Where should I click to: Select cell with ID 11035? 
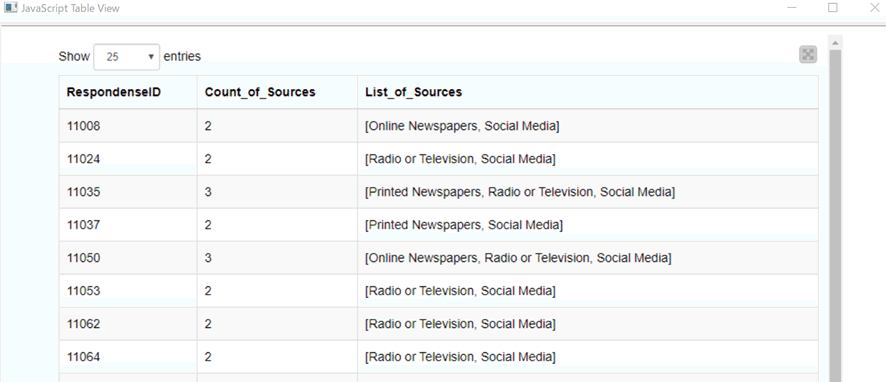point(128,192)
